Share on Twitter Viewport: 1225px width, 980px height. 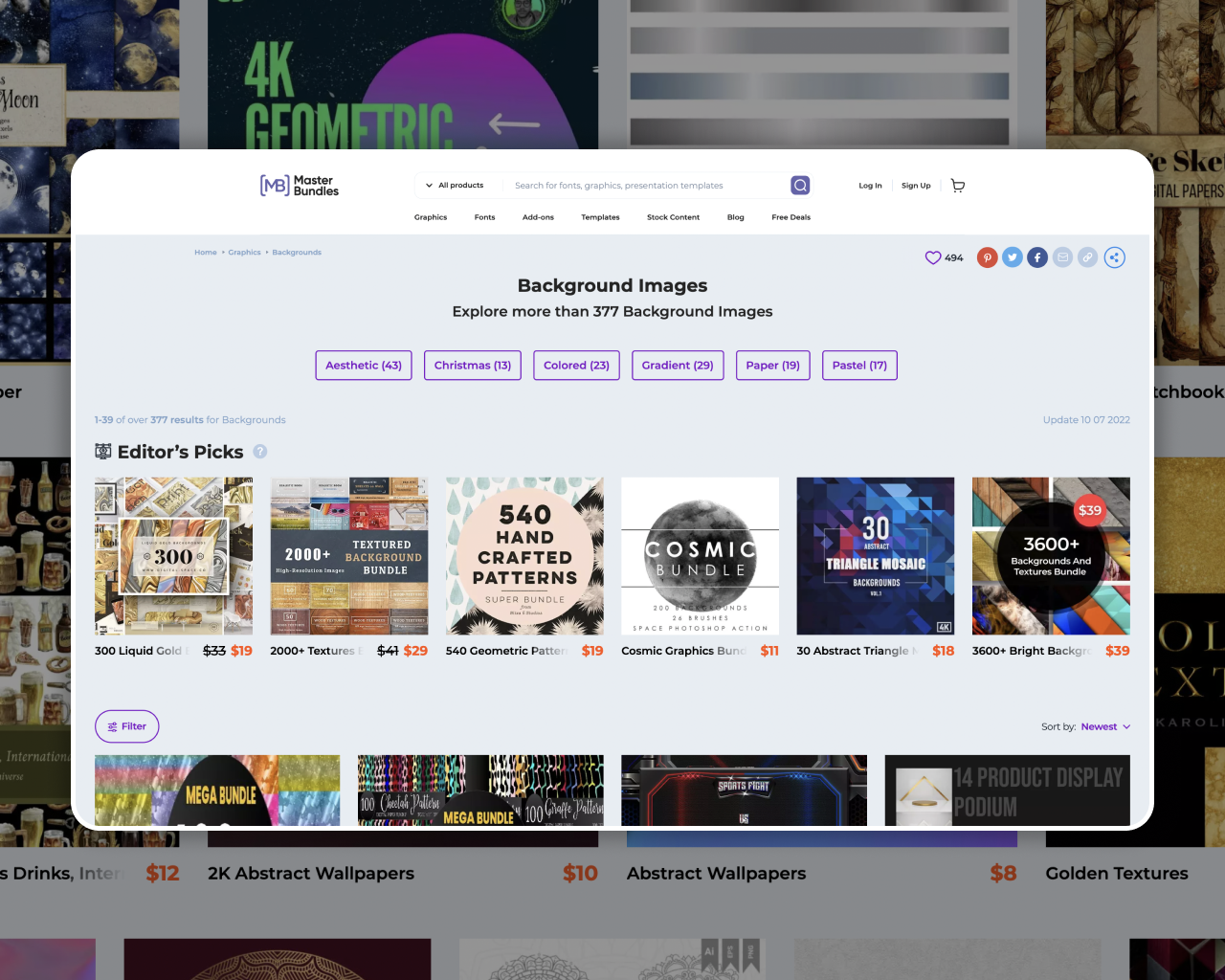coord(1013,257)
